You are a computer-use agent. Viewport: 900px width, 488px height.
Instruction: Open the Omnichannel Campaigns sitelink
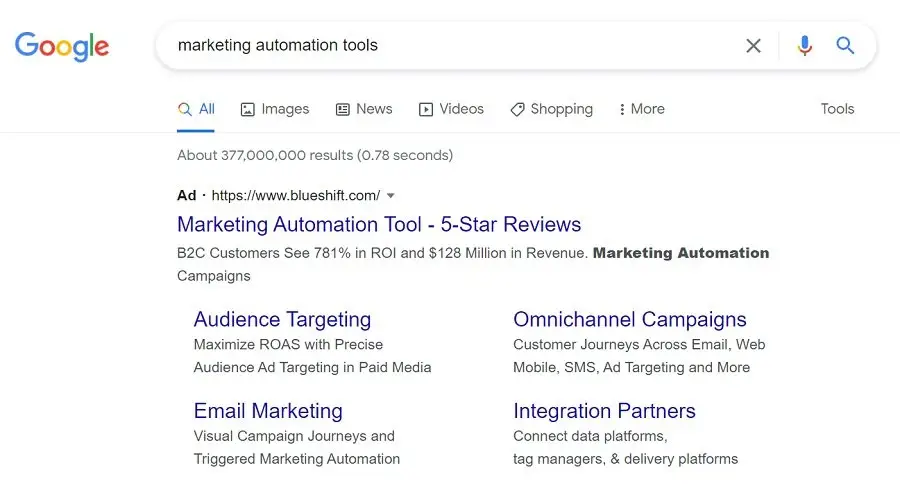pyautogui.click(x=630, y=319)
